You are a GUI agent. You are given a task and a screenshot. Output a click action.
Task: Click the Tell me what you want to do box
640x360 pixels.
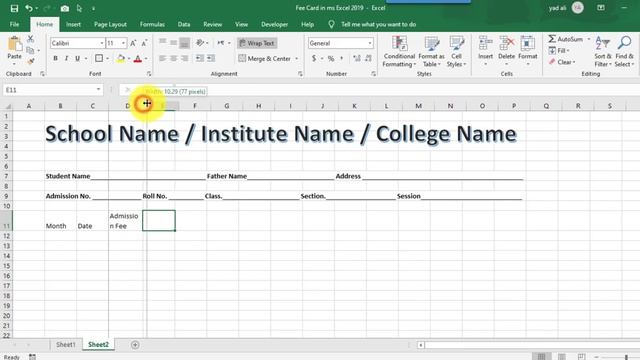tap(378, 24)
